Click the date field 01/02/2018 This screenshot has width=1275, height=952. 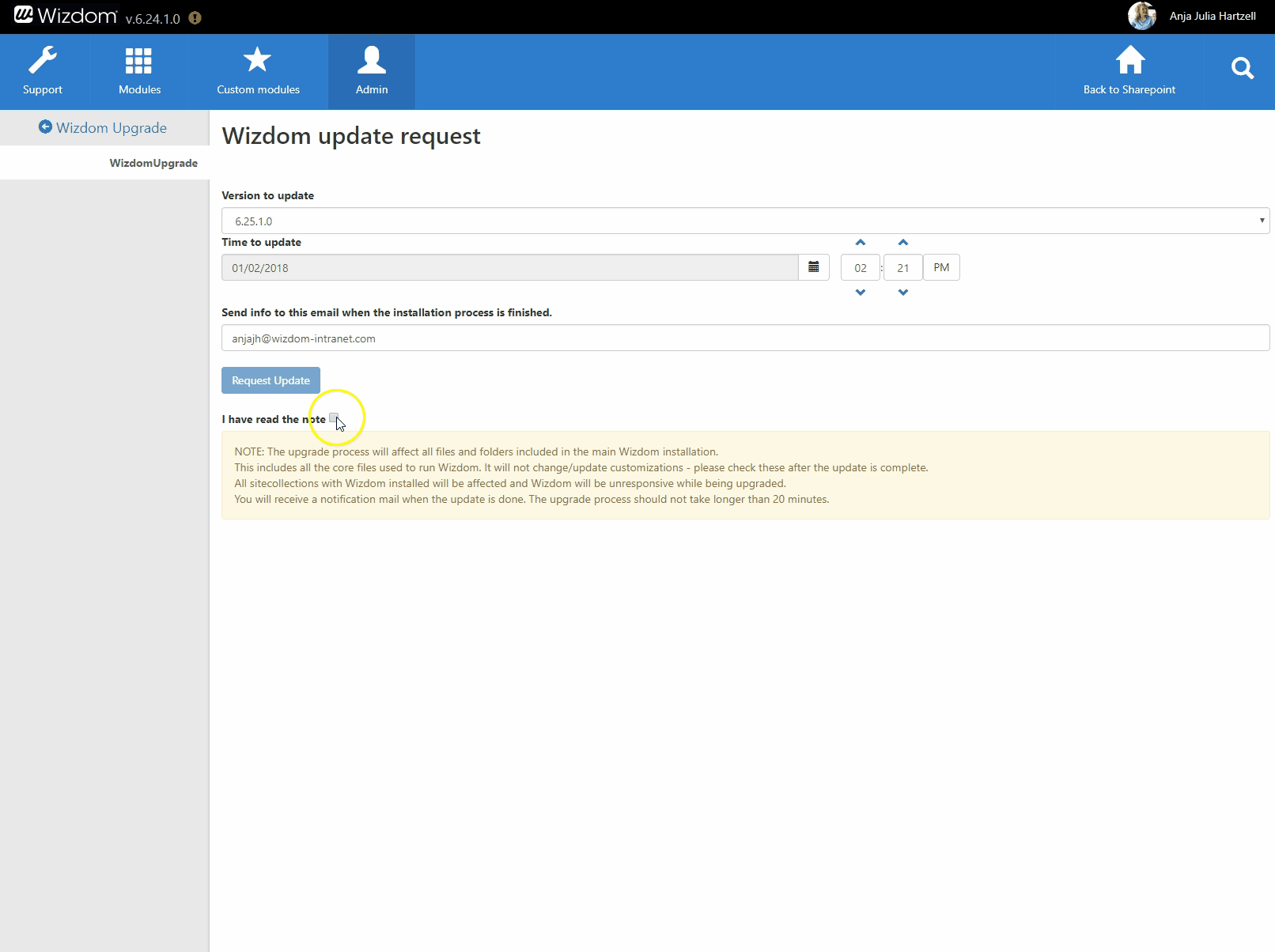click(509, 267)
